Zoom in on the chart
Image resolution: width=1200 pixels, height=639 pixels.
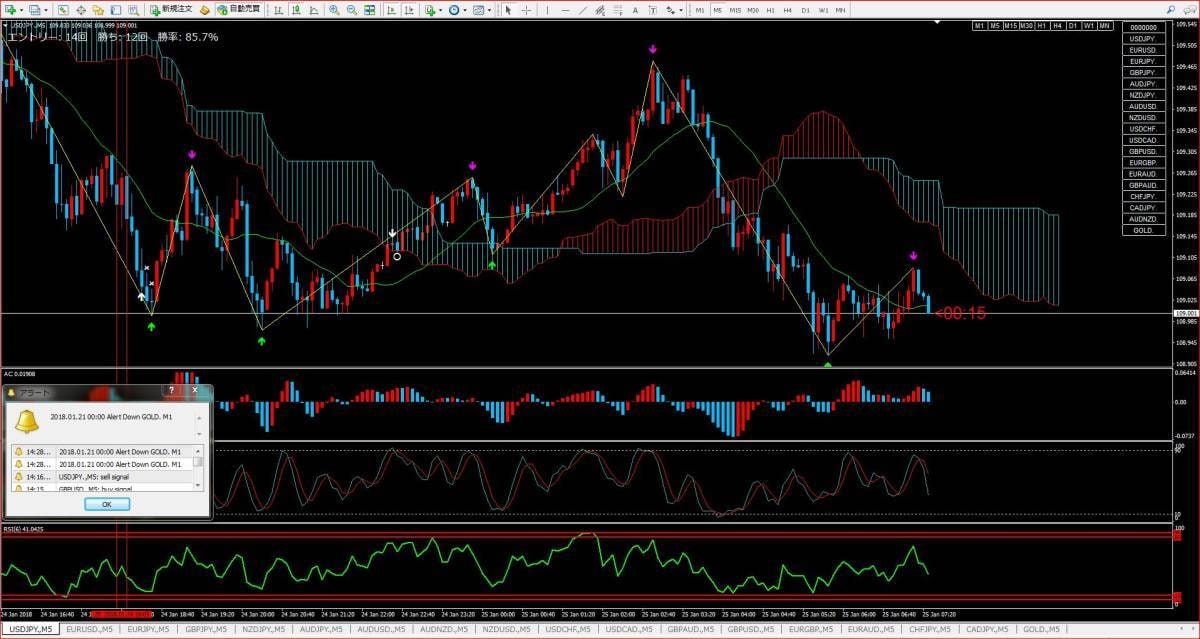pyautogui.click(x=334, y=9)
